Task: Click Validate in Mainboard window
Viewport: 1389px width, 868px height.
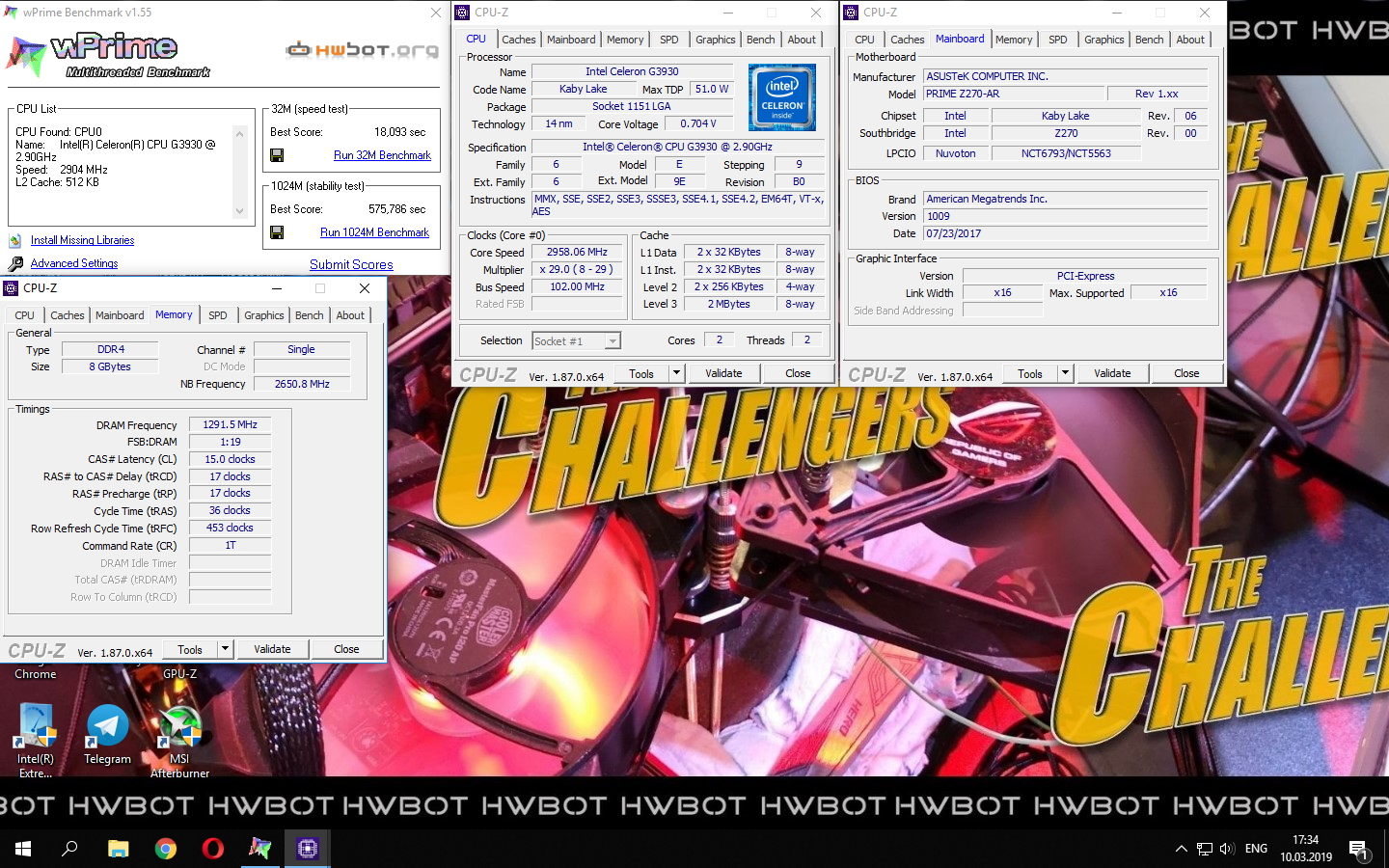Action: point(1112,373)
